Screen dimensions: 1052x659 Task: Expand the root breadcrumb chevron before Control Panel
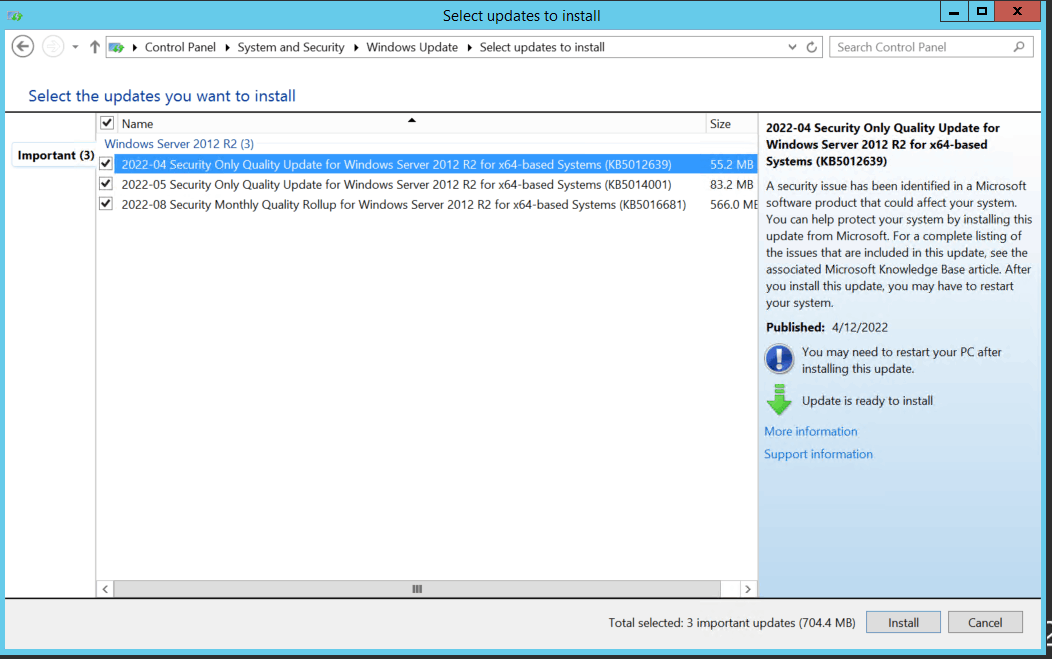tap(135, 48)
